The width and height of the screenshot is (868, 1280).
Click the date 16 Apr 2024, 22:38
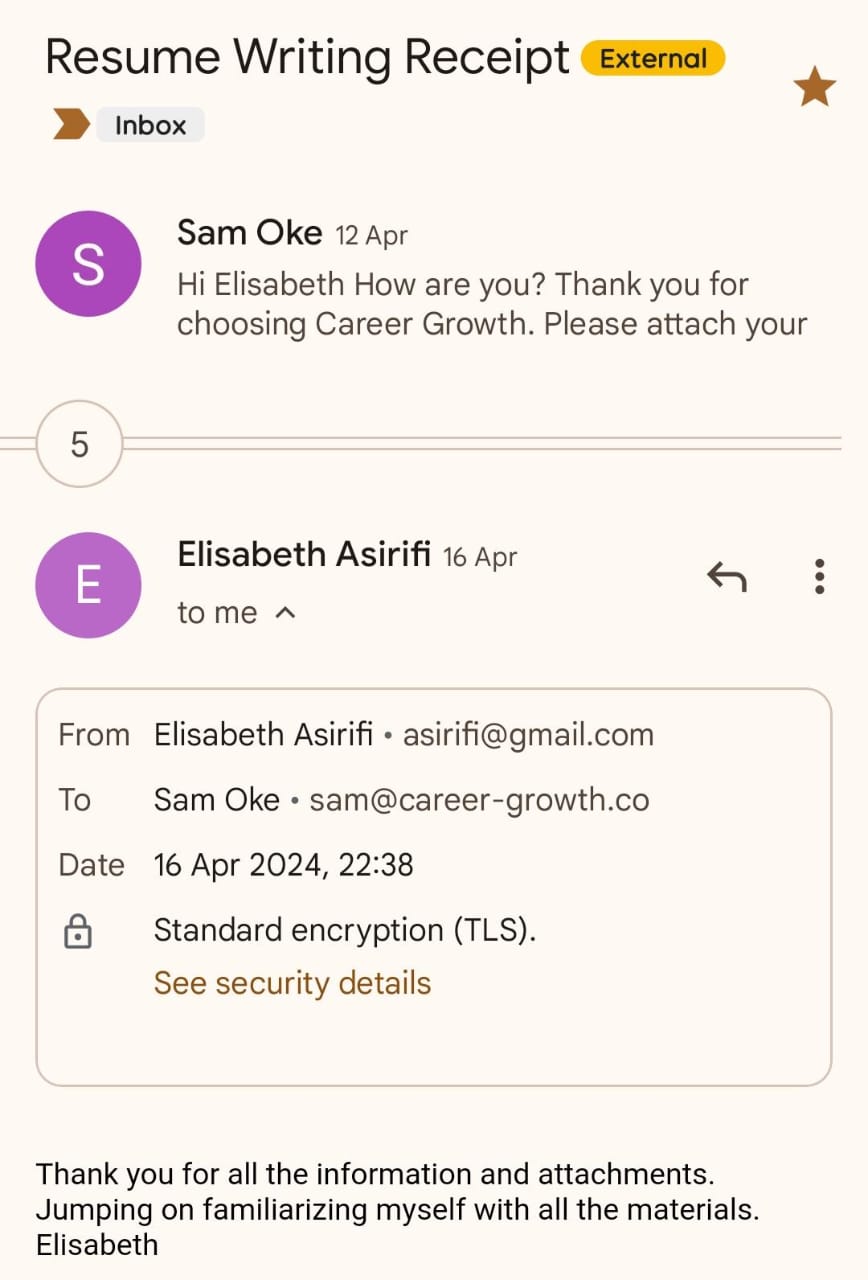283,865
